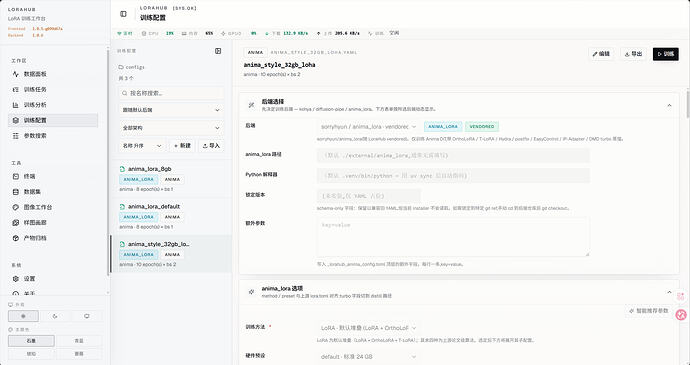Select the anima_style_32gb_lo... config
Viewport: 690px width, 365px height.
pyautogui.click(x=171, y=254)
